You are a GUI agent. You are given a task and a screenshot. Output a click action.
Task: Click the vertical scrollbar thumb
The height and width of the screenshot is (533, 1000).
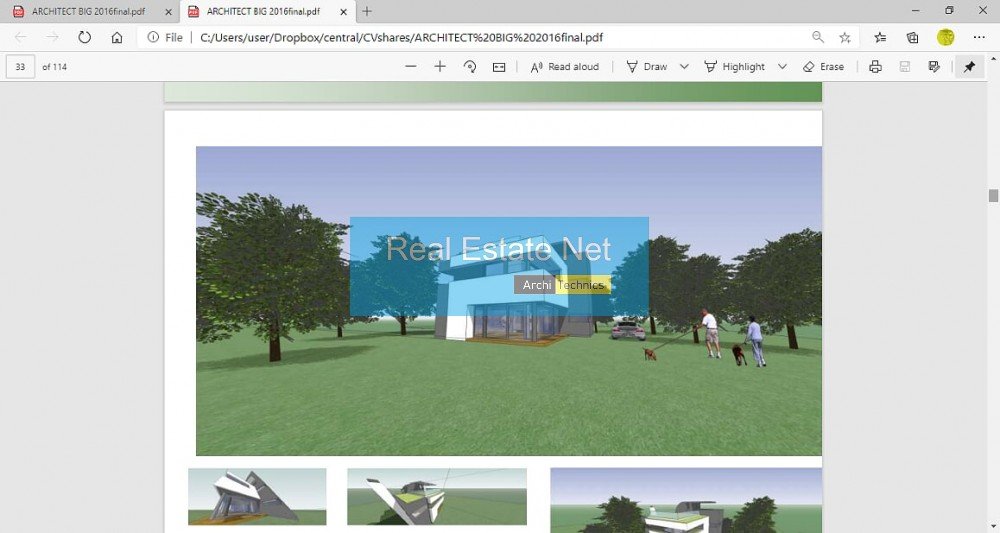pyautogui.click(x=994, y=196)
